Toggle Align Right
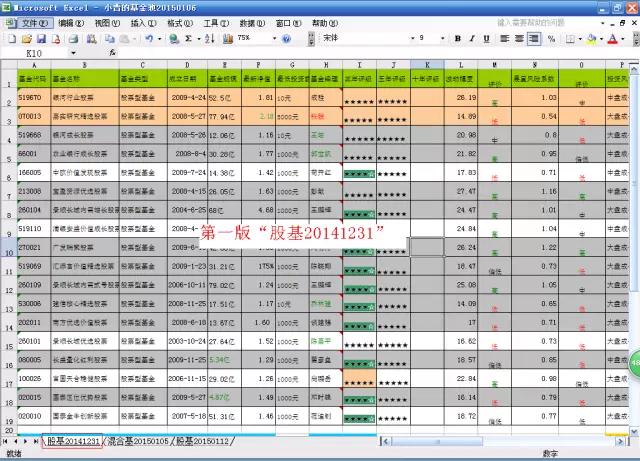Screen dimensions: 640x461 533,39
